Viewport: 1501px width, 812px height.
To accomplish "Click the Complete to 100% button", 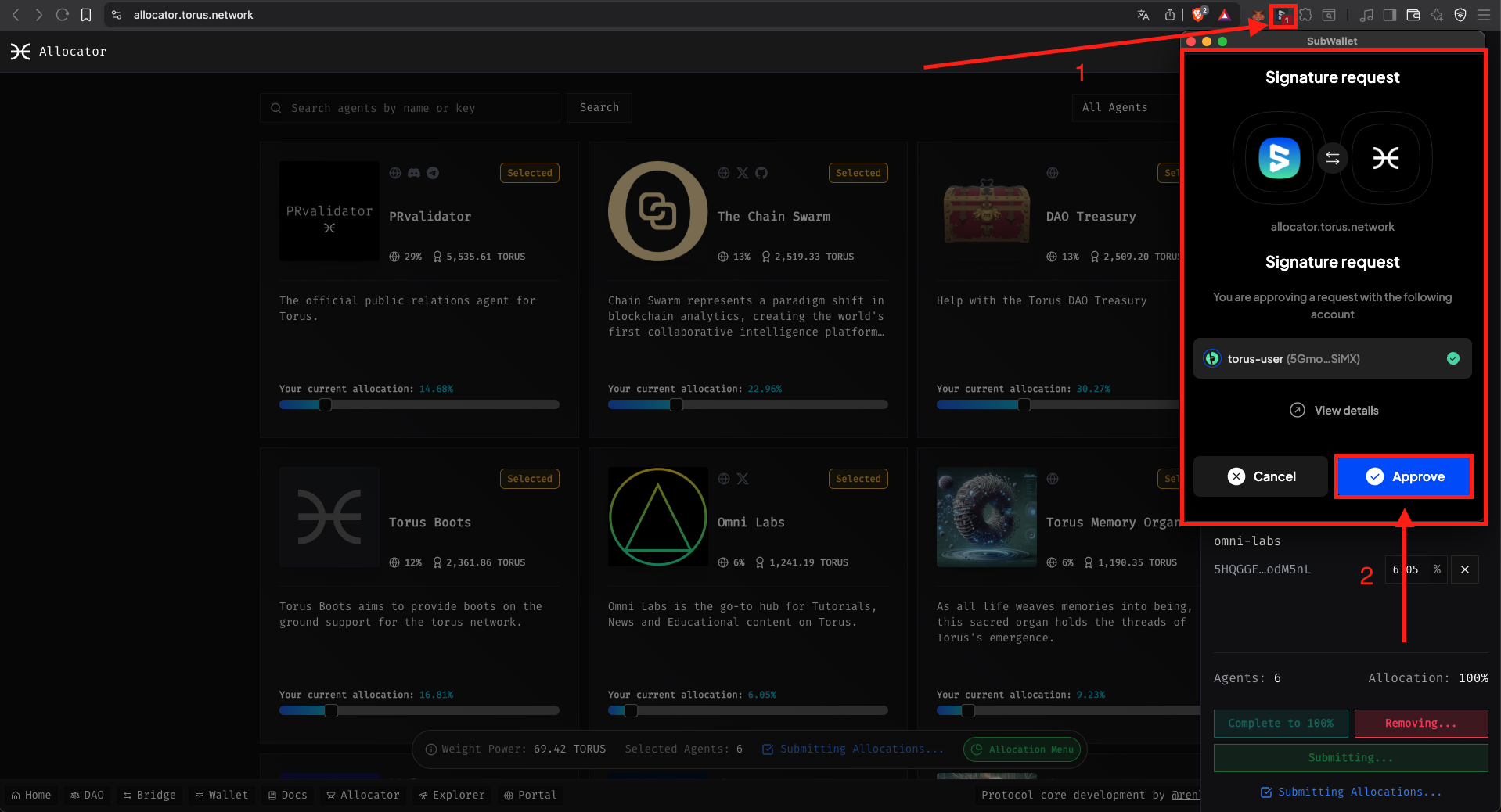I will pyautogui.click(x=1280, y=723).
